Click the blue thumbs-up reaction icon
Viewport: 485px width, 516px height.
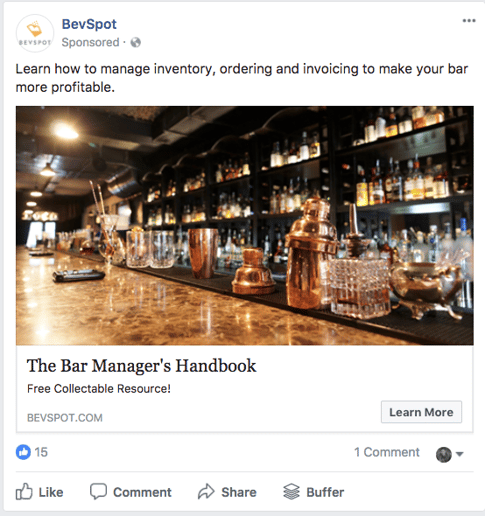pos(23,452)
